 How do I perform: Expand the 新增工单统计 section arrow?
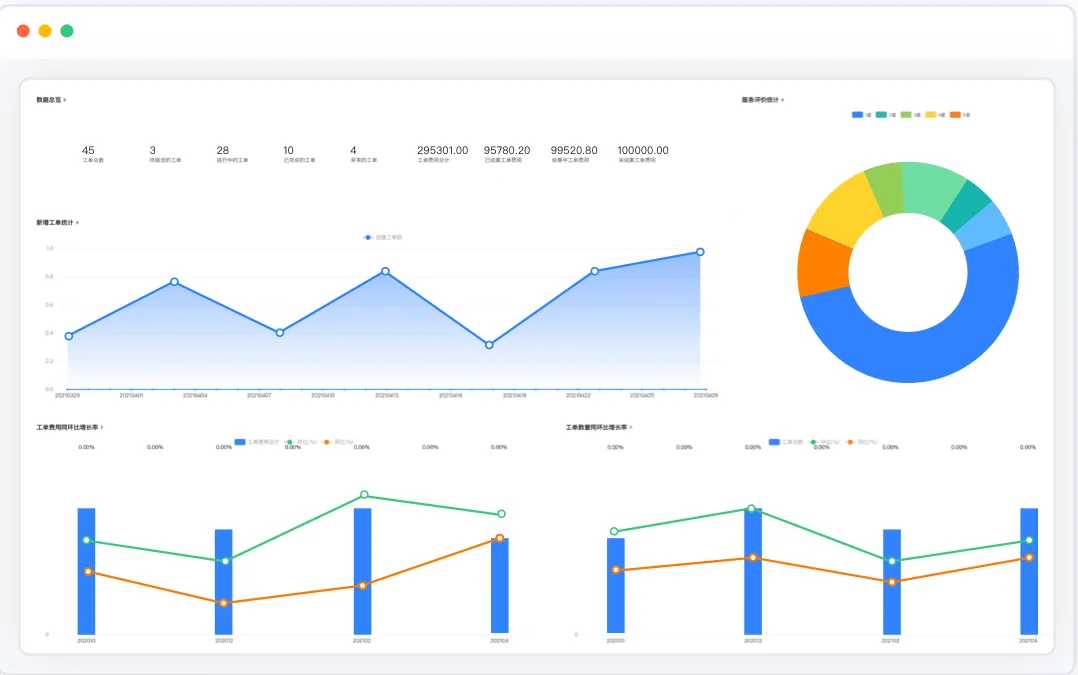(x=78, y=223)
